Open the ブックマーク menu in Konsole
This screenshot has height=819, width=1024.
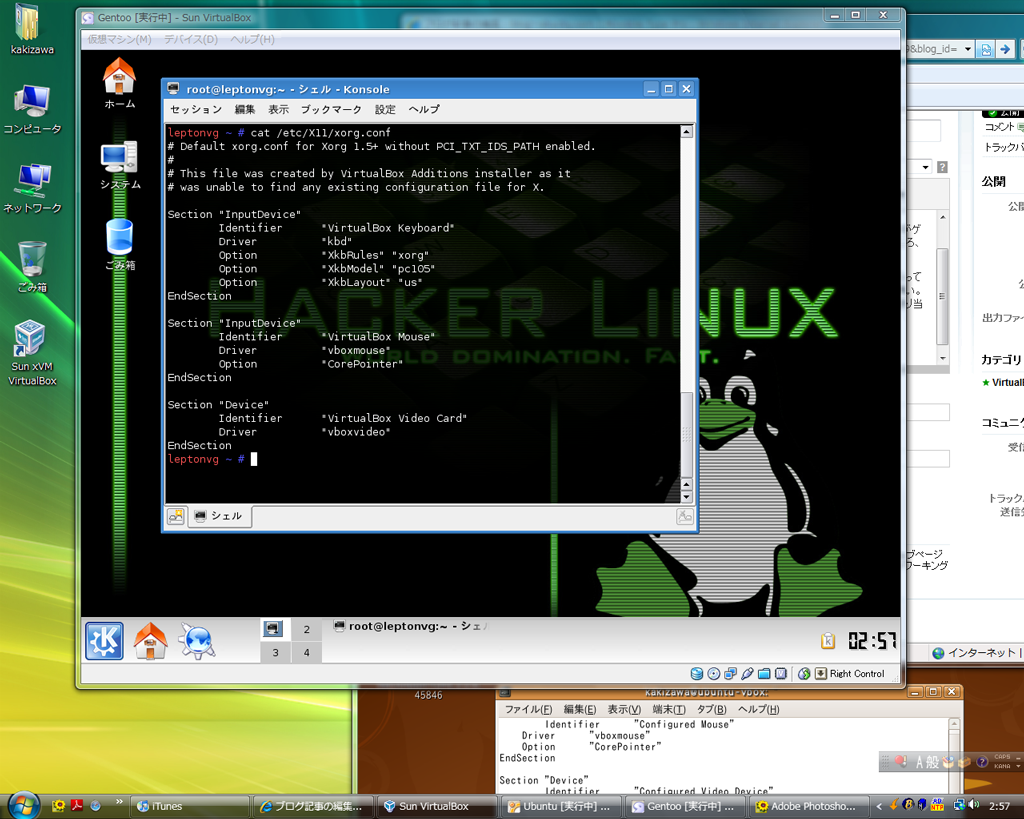(331, 109)
